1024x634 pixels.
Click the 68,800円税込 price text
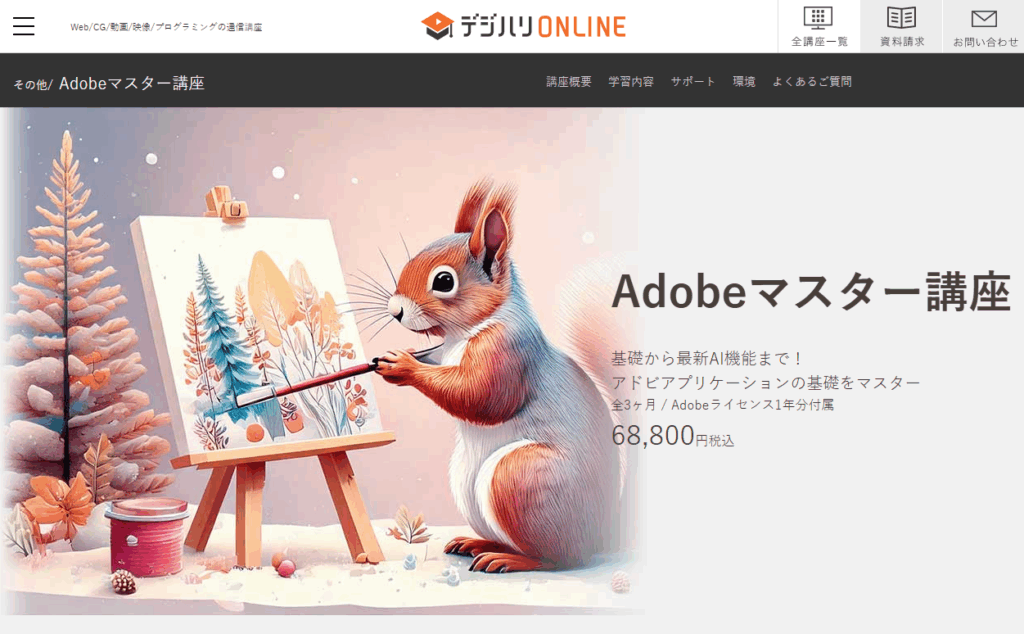point(673,436)
